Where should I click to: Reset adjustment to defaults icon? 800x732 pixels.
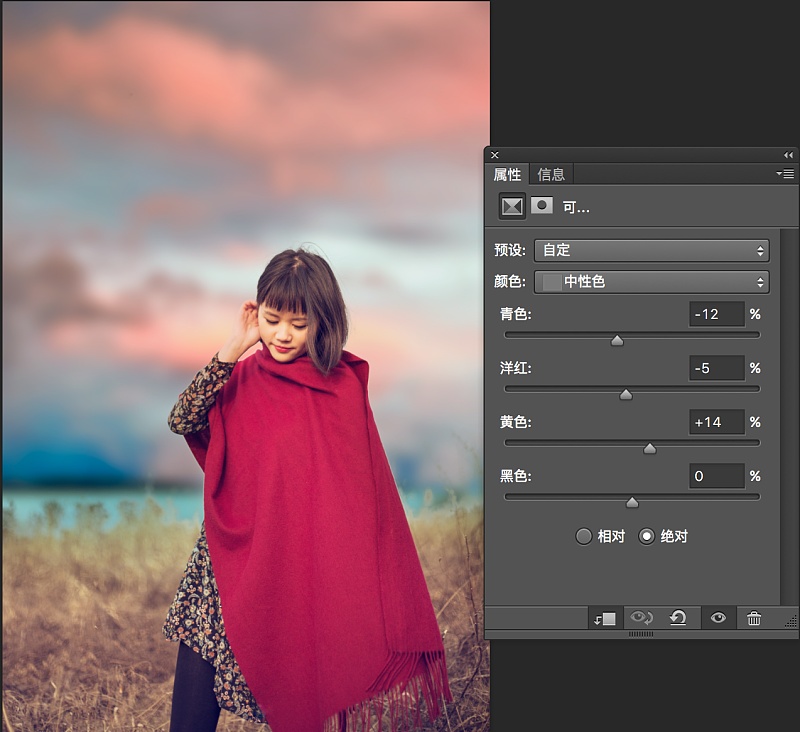[678, 618]
